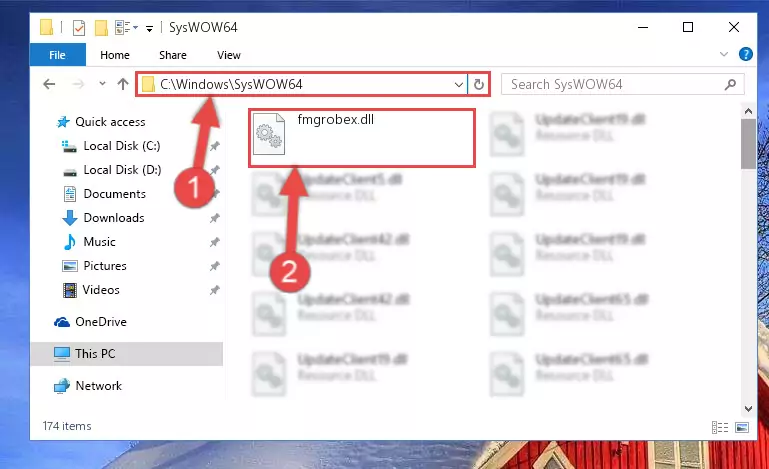Switch to the Home ribbon tab
769x469 pixels.
point(115,55)
